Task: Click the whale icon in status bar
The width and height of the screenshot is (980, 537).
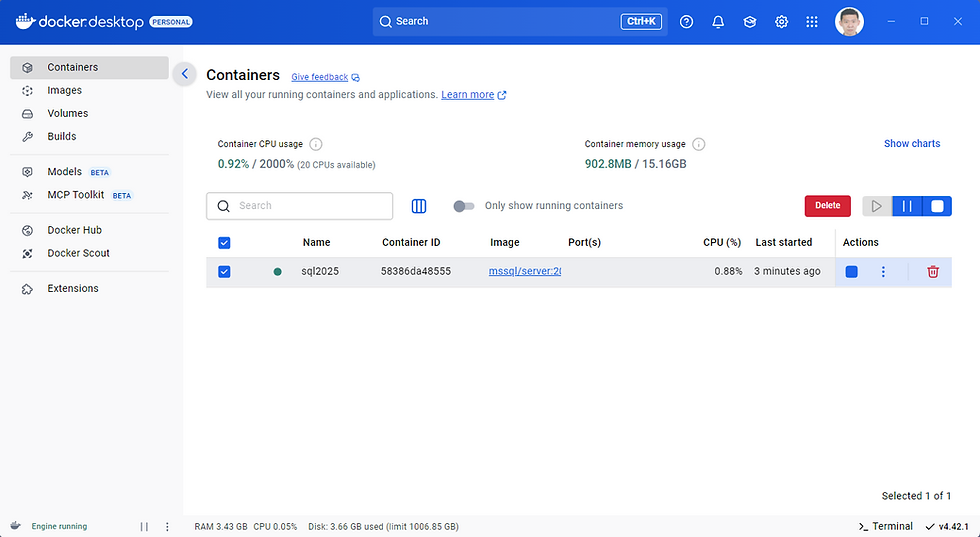Action: click(16, 526)
